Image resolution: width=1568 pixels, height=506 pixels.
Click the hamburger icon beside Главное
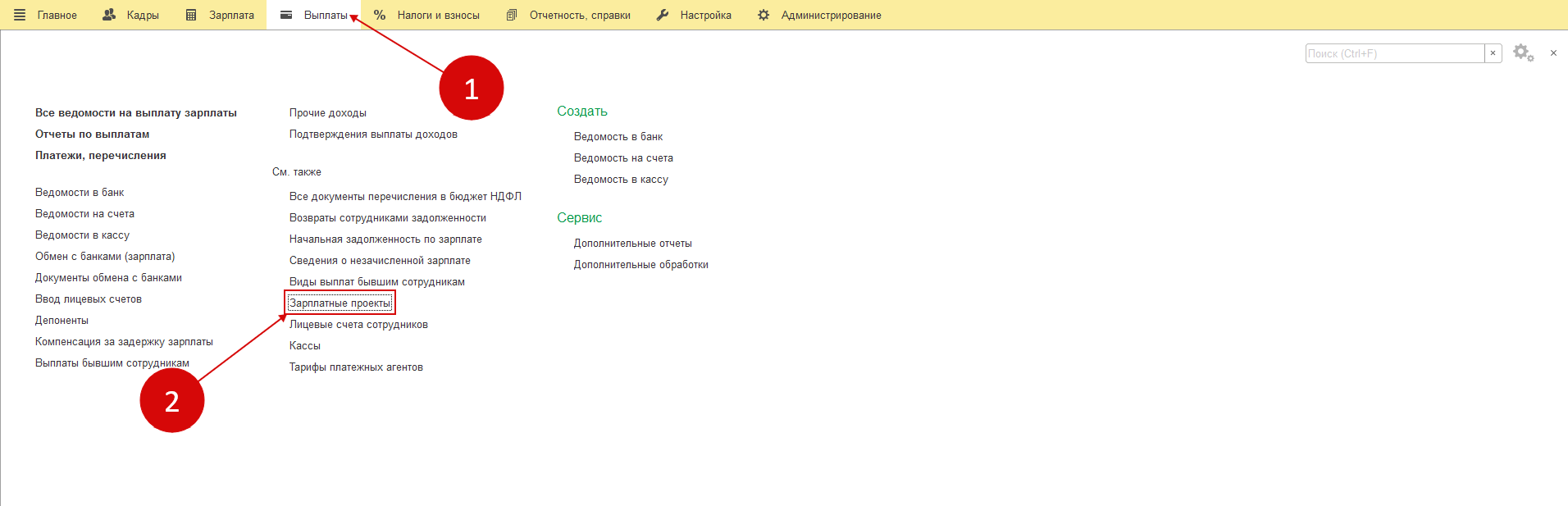[20, 15]
